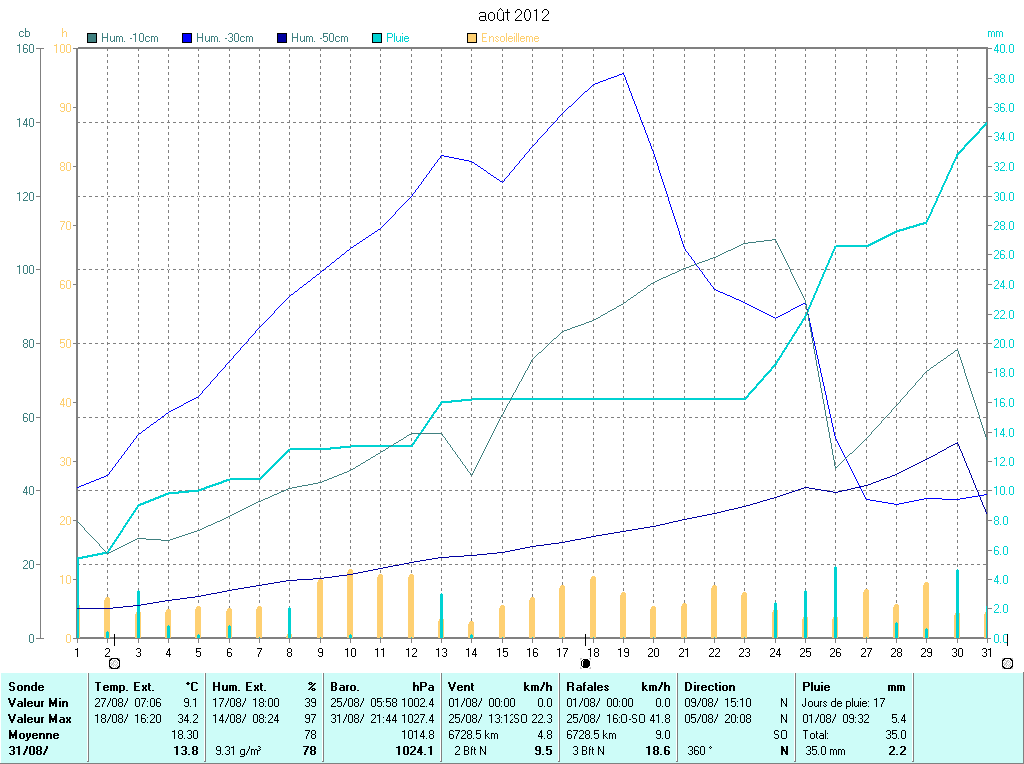Click the chart title août 2012
Viewport: 1024px width, 764px height.
coord(514,15)
